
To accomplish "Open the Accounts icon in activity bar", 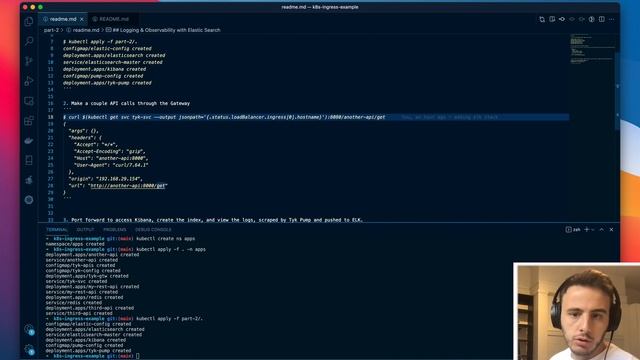I will (29, 329).
